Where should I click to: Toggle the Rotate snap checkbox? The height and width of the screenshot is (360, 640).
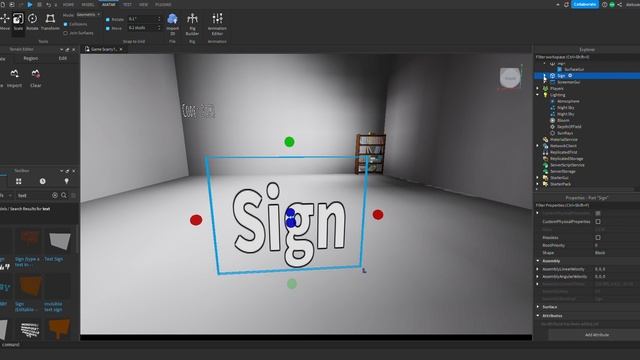point(108,19)
